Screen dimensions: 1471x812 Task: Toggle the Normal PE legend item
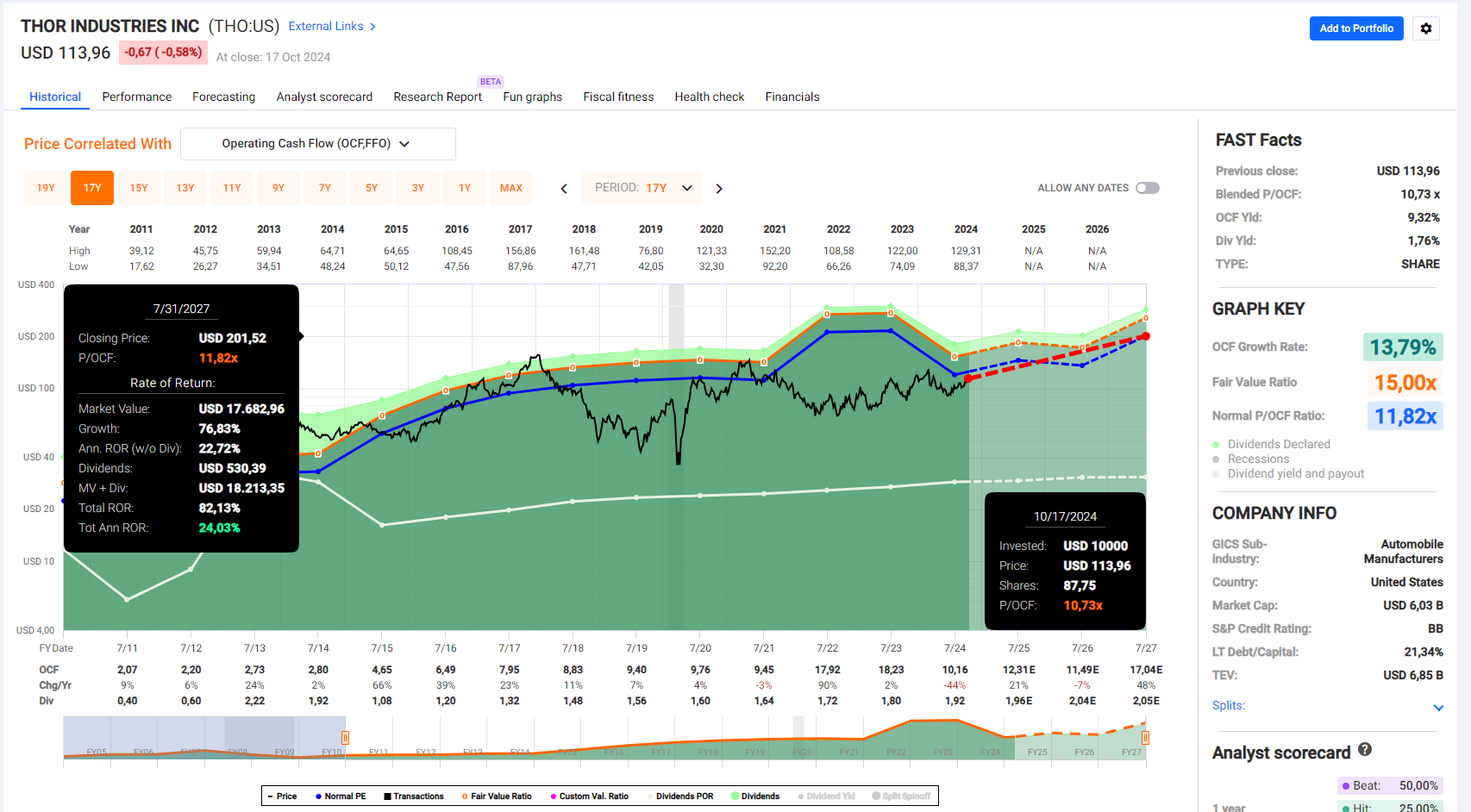tap(341, 796)
